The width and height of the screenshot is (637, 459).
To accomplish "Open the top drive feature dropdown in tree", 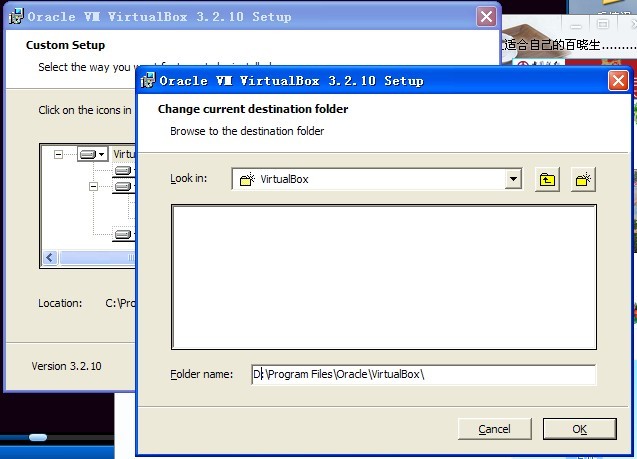I will point(93,154).
